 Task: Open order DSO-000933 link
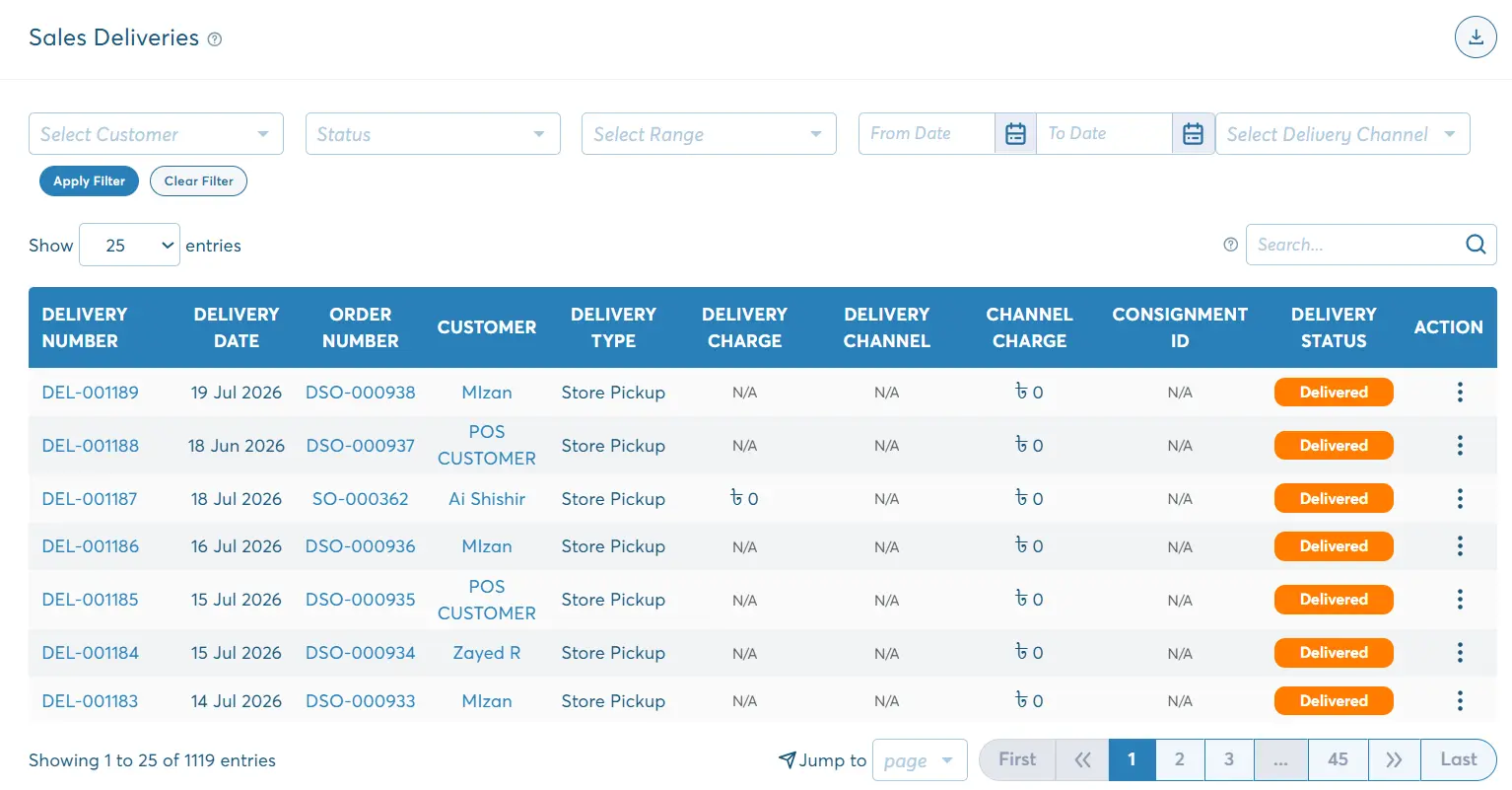(361, 701)
